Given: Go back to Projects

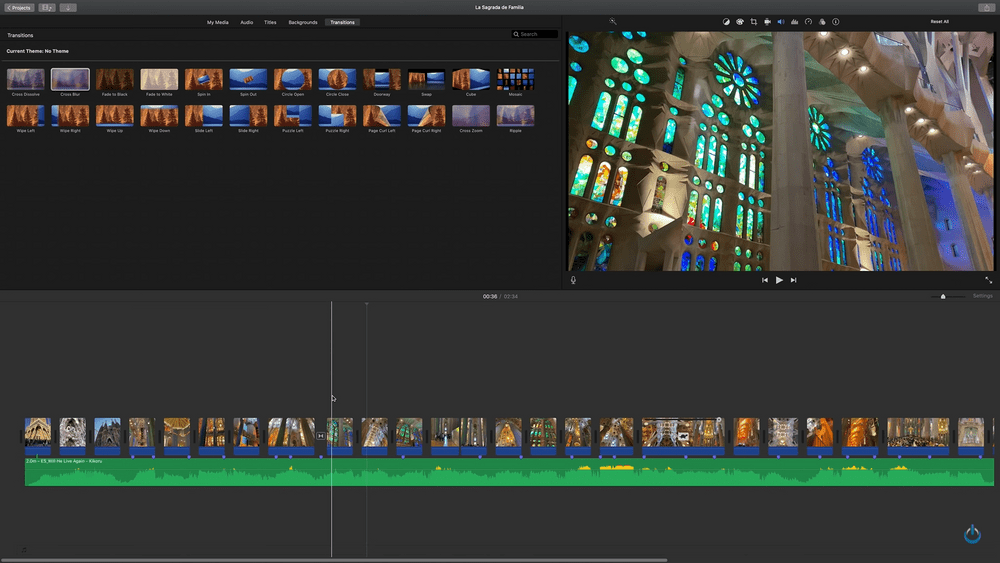Looking at the screenshot, I should [x=21, y=7].
